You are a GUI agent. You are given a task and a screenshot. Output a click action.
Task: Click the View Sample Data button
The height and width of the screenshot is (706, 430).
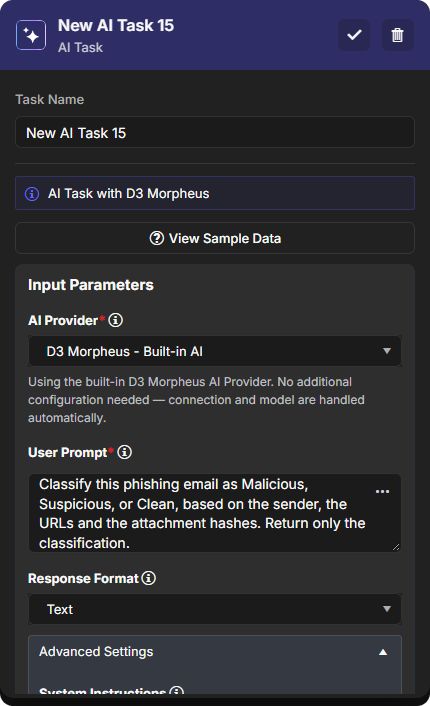(215, 238)
